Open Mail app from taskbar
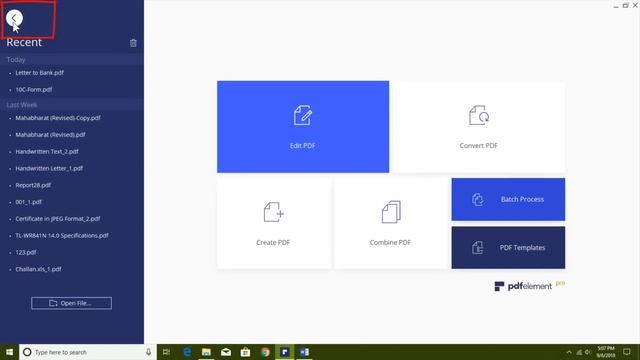Screen dimensions: 640x360 tap(226, 352)
